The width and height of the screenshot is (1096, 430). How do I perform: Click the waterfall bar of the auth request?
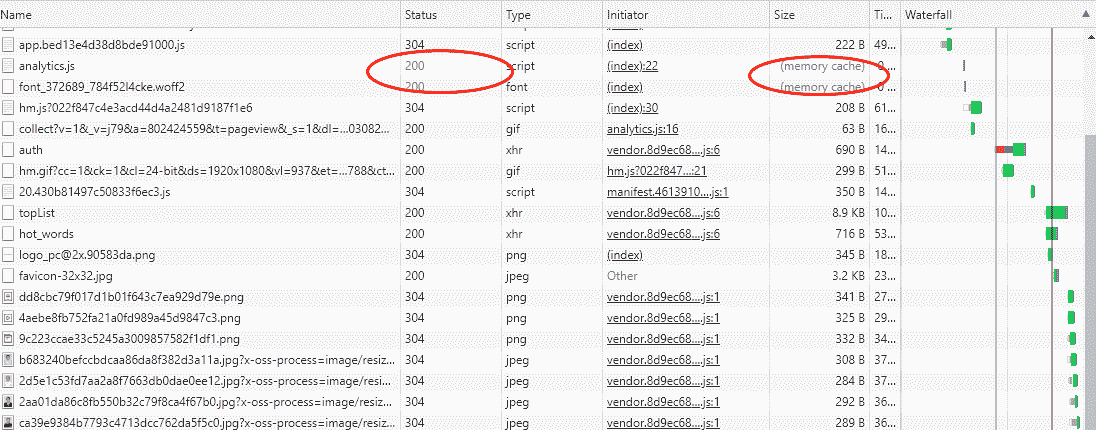[x=1011, y=149]
